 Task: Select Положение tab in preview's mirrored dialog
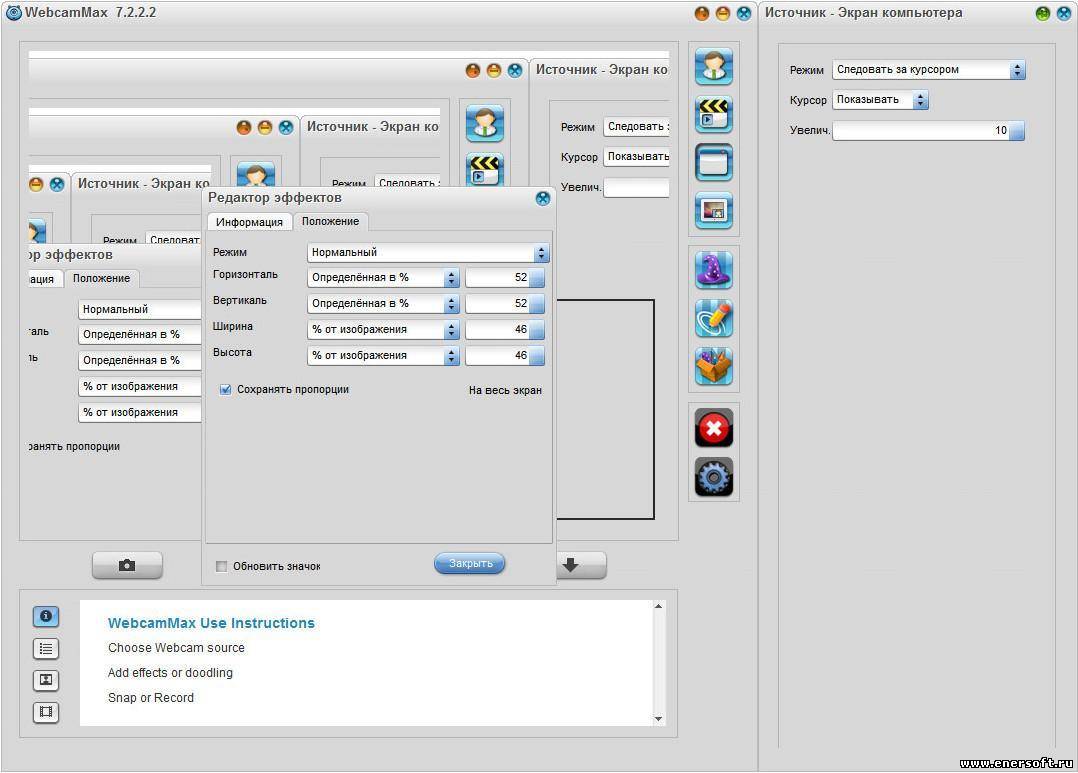point(101,279)
